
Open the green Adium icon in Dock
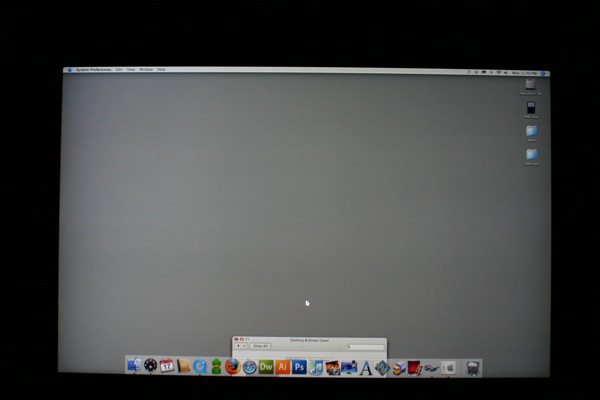pyautogui.click(x=216, y=367)
